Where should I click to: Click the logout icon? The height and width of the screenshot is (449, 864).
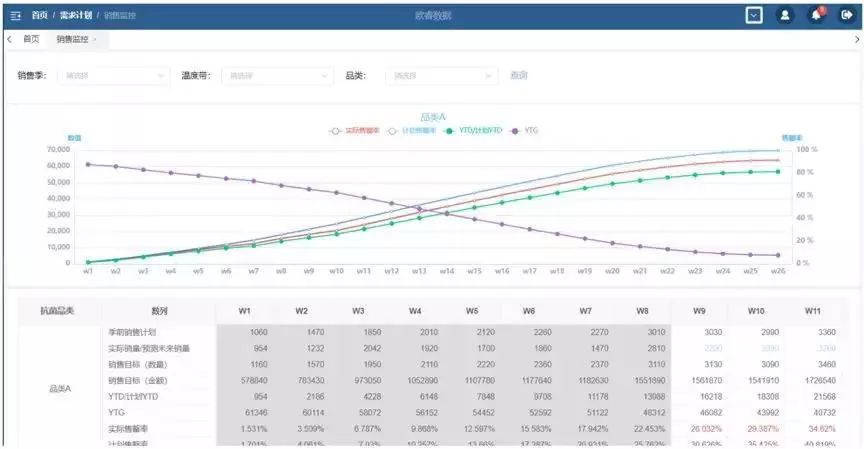point(847,15)
